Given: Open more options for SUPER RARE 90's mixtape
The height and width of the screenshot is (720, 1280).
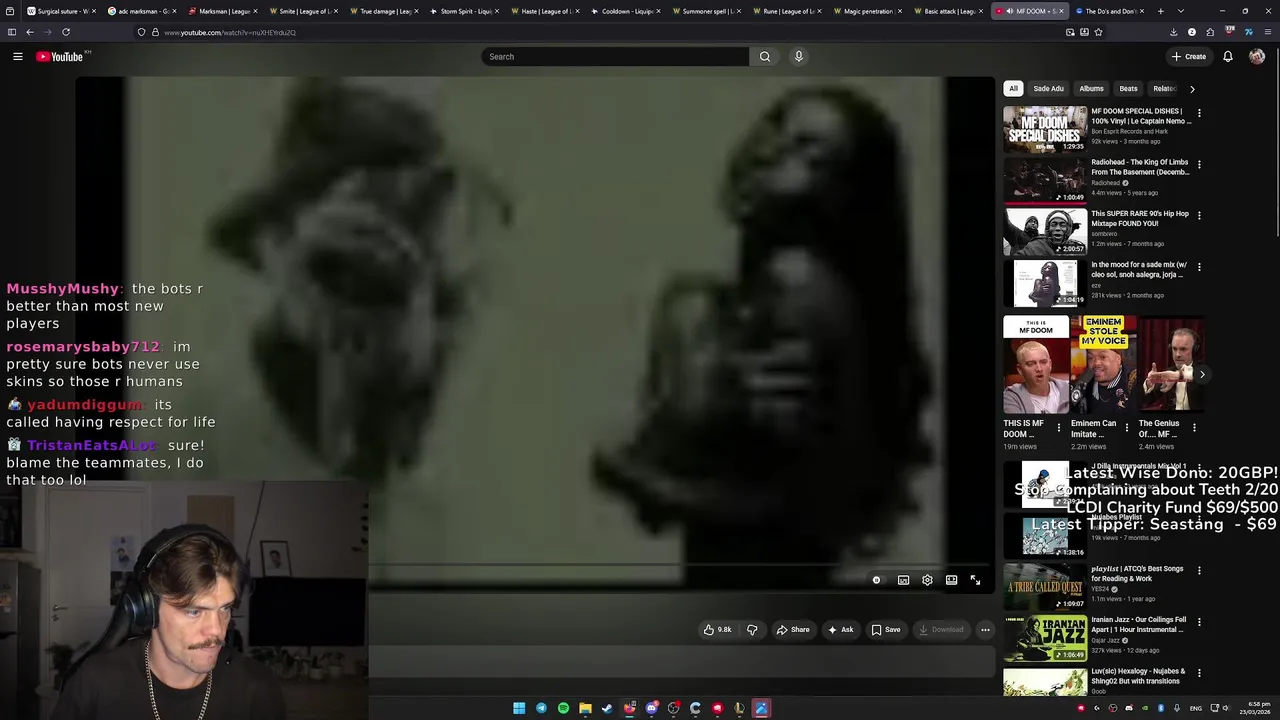Looking at the screenshot, I should click(1199, 215).
